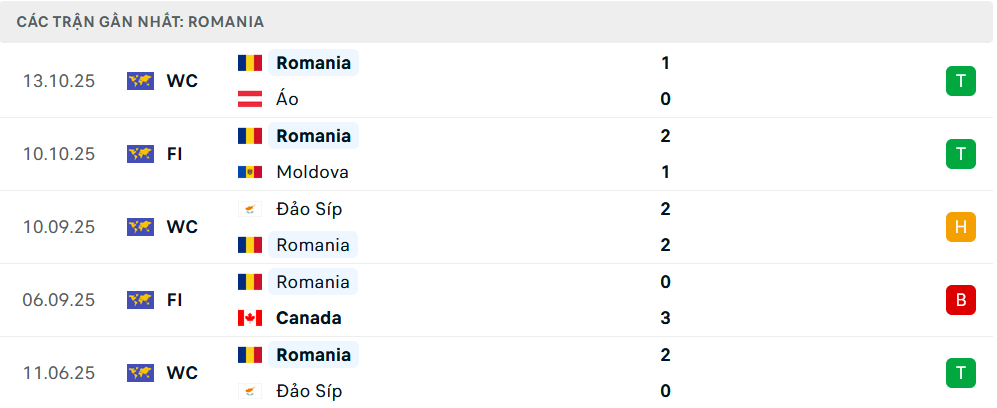Click green T badge for Moldova match
Screen dimensions: 997x408
pos(960,154)
